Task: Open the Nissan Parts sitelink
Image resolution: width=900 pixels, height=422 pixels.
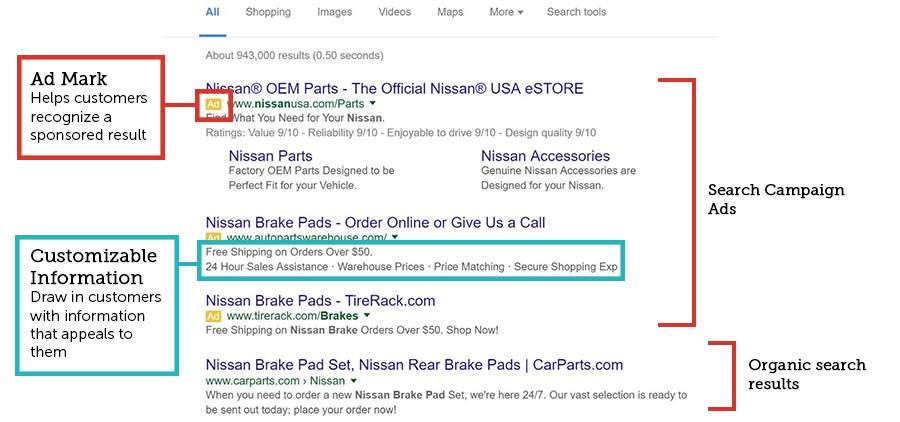Action: click(x=270, y=156)
